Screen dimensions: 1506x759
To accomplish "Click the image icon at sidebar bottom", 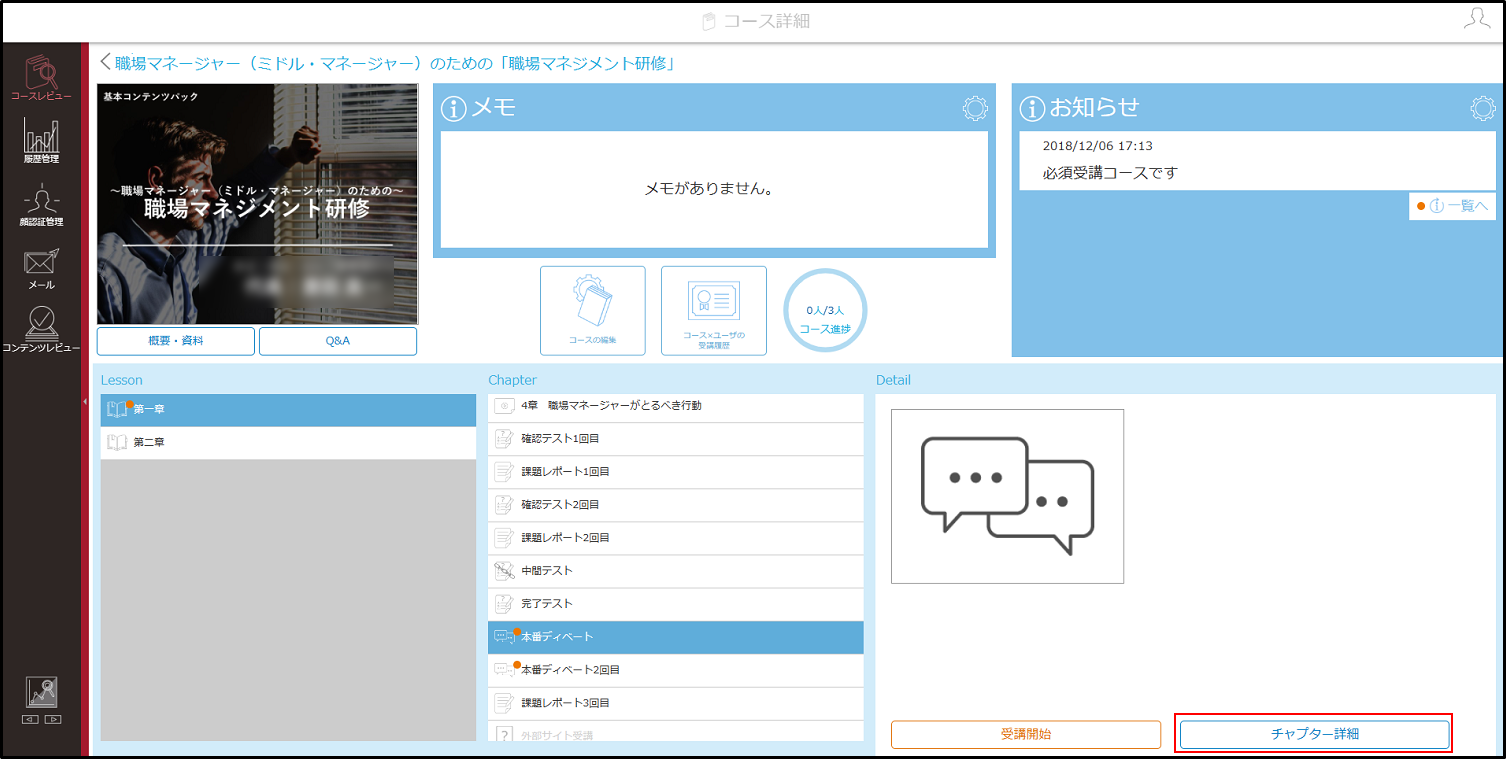I will pos(42,692).
